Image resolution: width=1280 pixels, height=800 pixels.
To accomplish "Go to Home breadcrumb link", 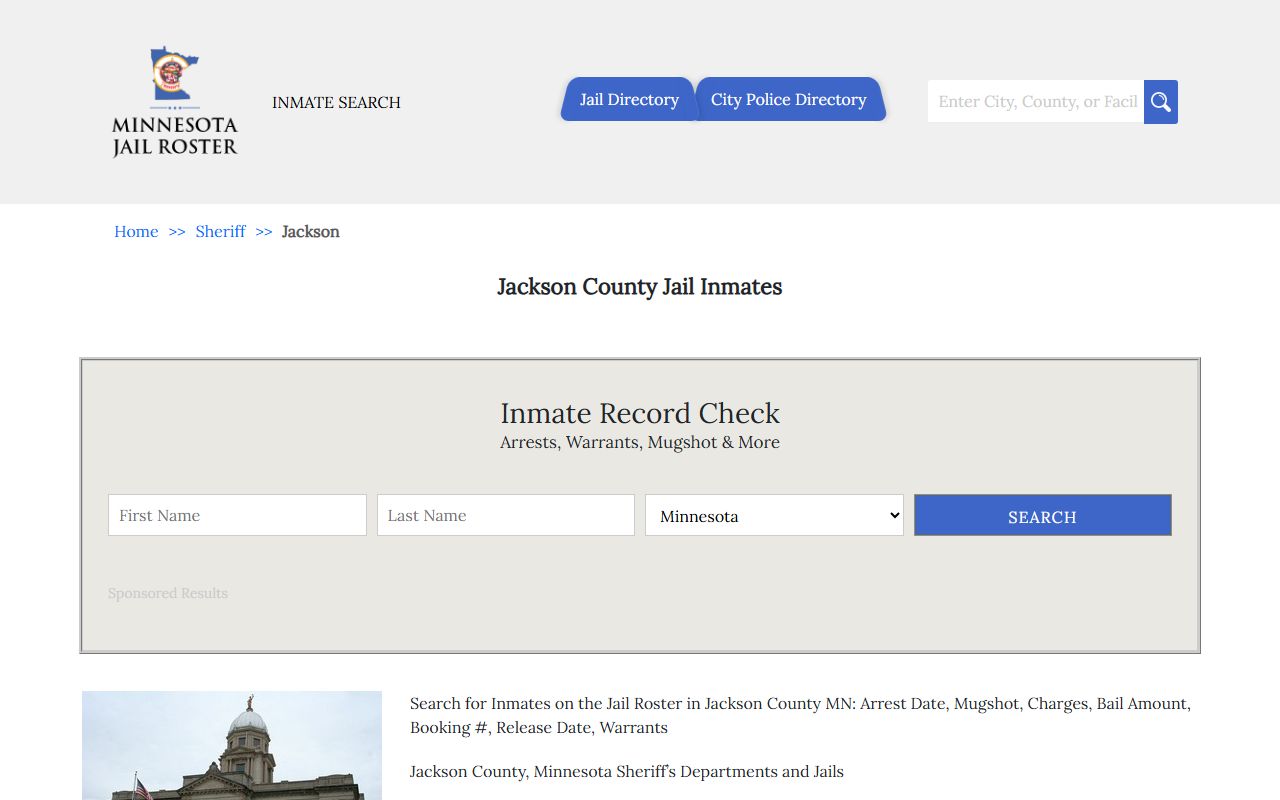I will coord(136,231).
